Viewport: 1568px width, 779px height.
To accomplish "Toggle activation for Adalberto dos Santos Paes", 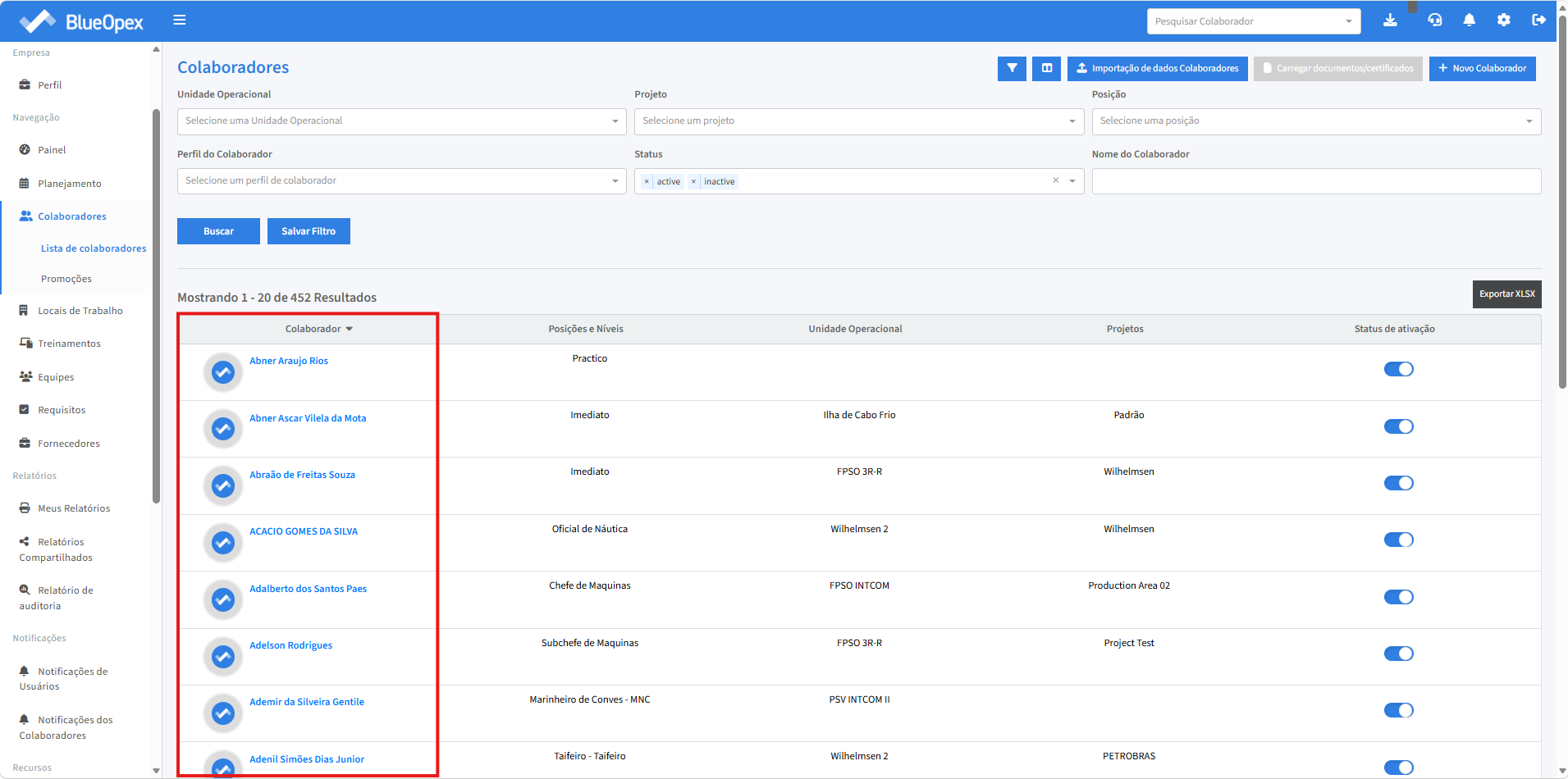I will click(1399, 597).
